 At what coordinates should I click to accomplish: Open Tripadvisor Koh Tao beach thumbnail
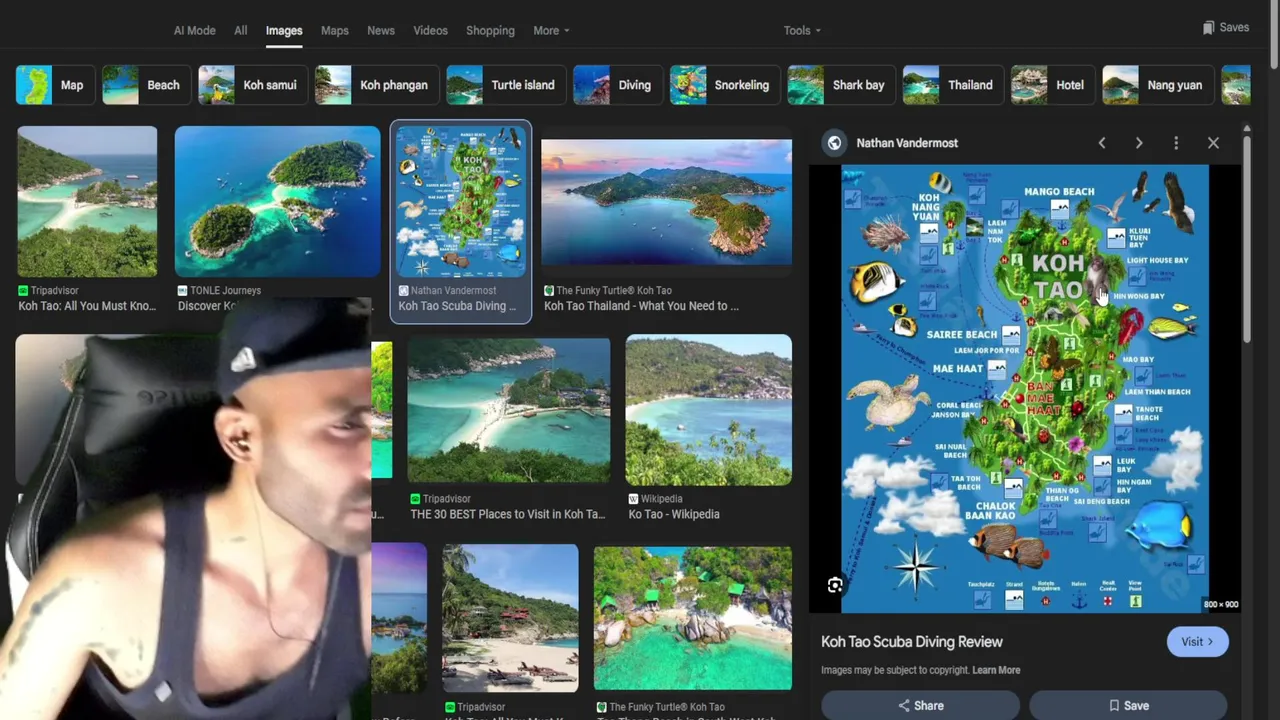click(x=87, y=201)
